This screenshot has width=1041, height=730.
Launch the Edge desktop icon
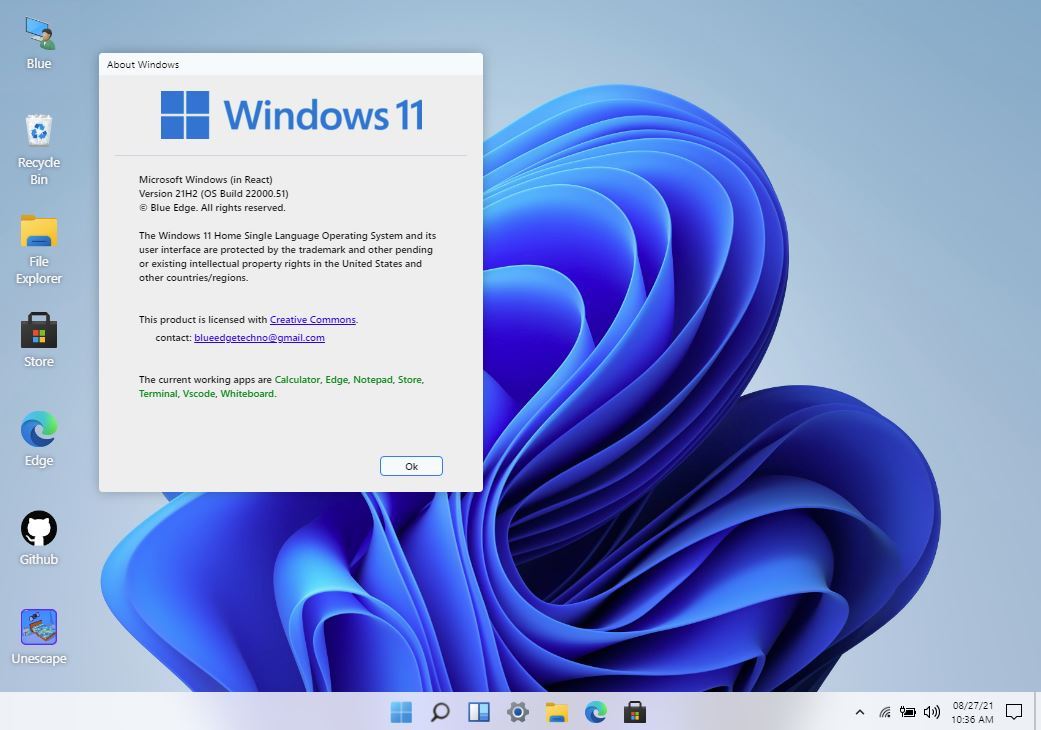click(x=39, y=439)
